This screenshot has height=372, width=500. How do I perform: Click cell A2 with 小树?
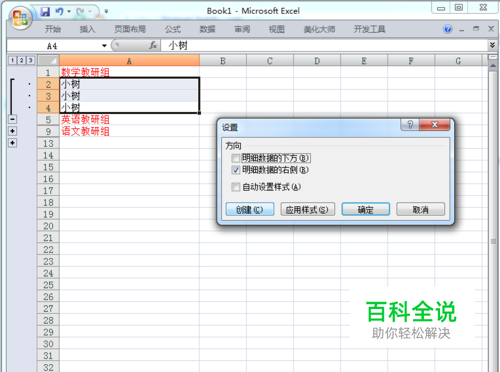tap(129, 84)
